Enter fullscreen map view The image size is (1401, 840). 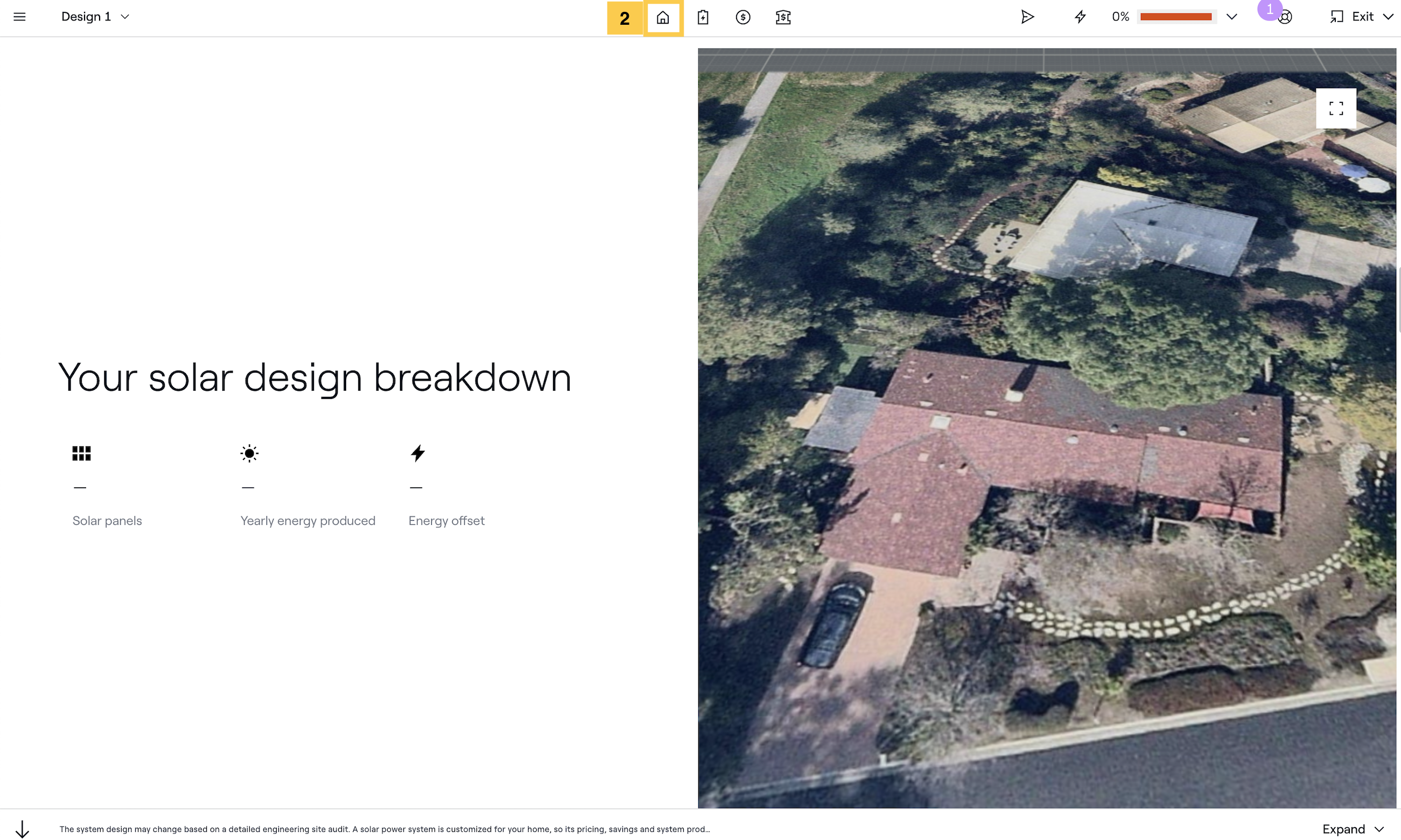[x=1336, y=108]
